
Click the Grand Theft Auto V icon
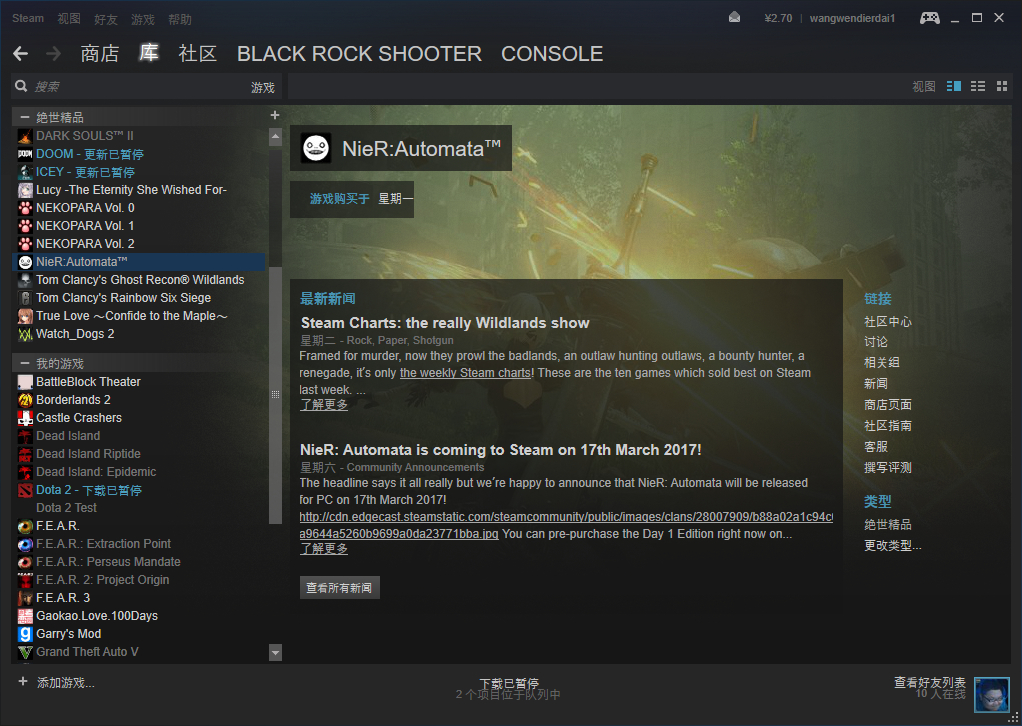pyautogui.click(x=25, y=652)
